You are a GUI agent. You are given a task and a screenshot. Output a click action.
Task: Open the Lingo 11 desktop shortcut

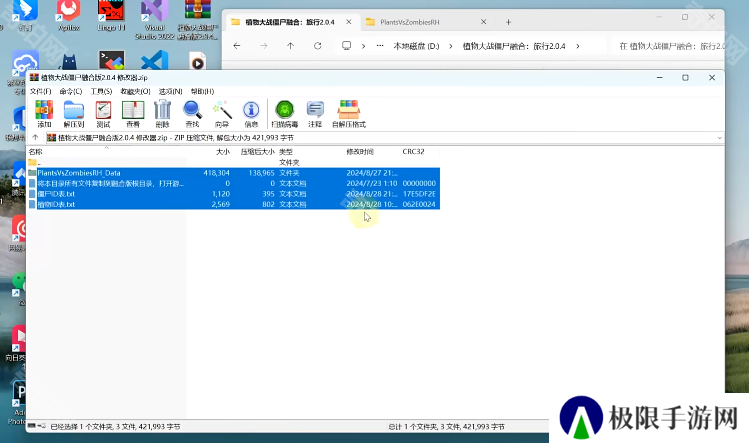pyautogui.click(x=111, y=17)
